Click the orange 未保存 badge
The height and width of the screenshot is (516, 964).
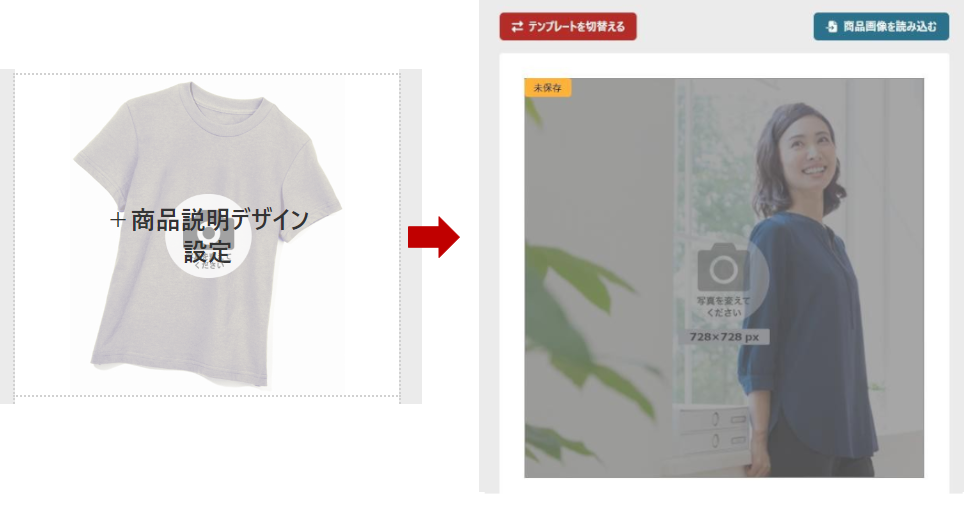click(547, 88)
